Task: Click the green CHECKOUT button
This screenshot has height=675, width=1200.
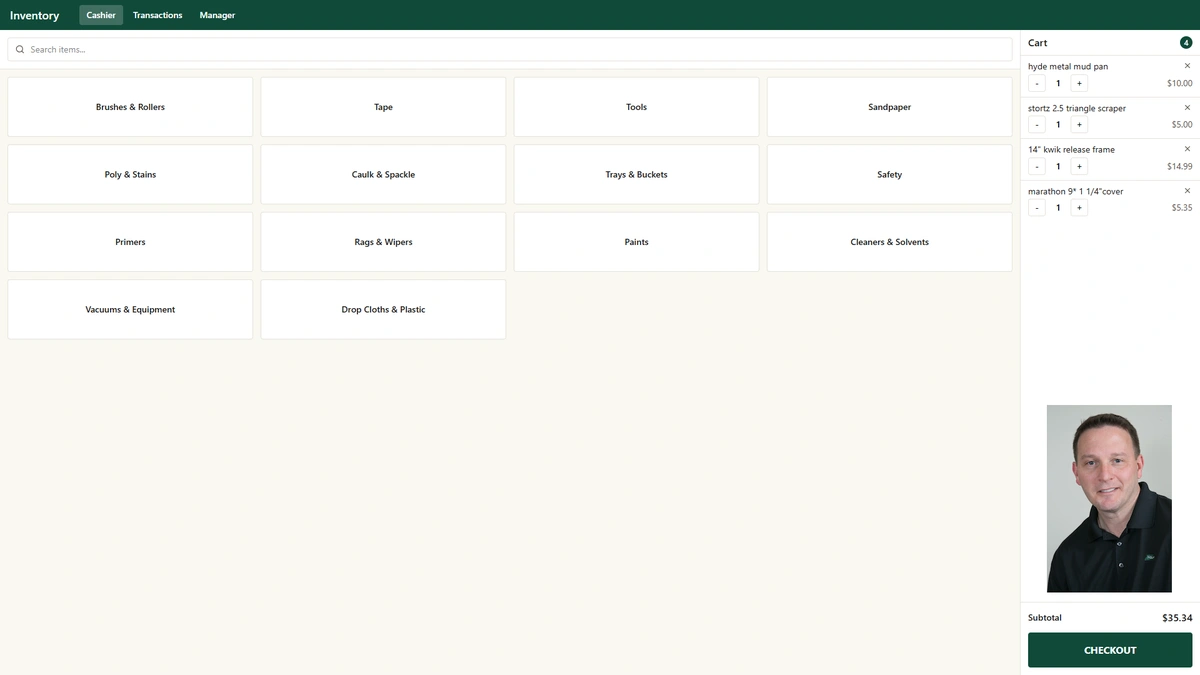Action: (1110, 650)
